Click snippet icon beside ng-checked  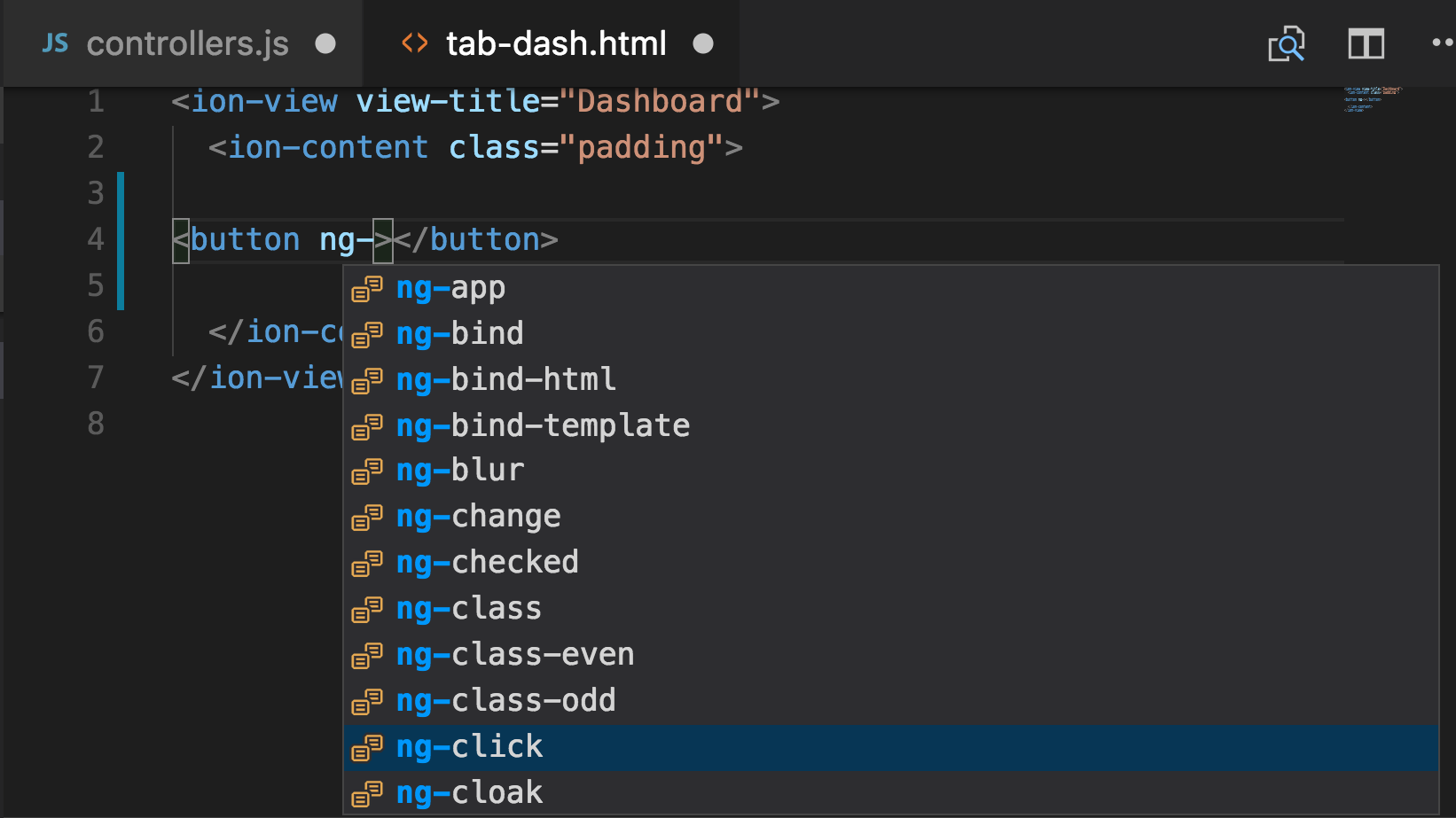pos(367,564)
